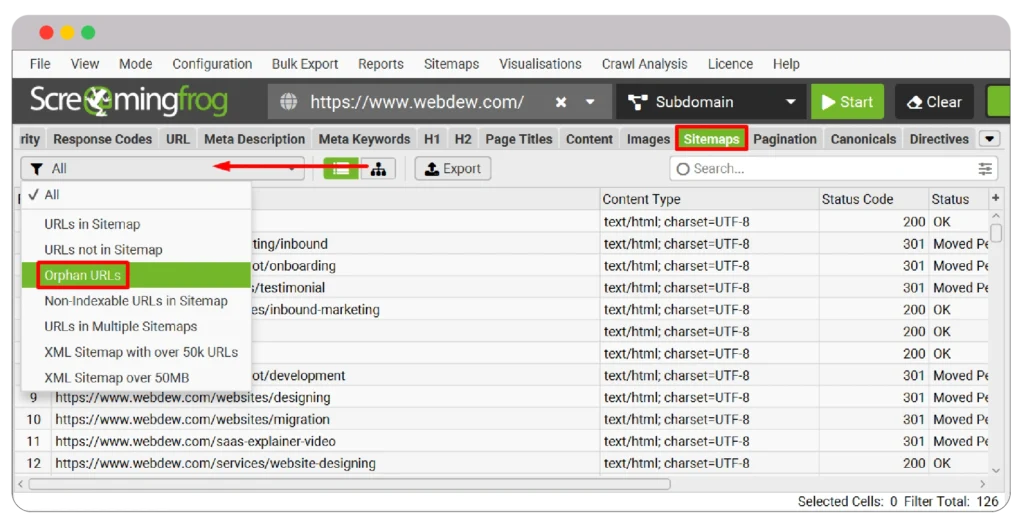Viewport: 1024px width, 526px height.
Task: Click the Screaming Frog logo
Action: pyautogui.click(x=129, y=101)
